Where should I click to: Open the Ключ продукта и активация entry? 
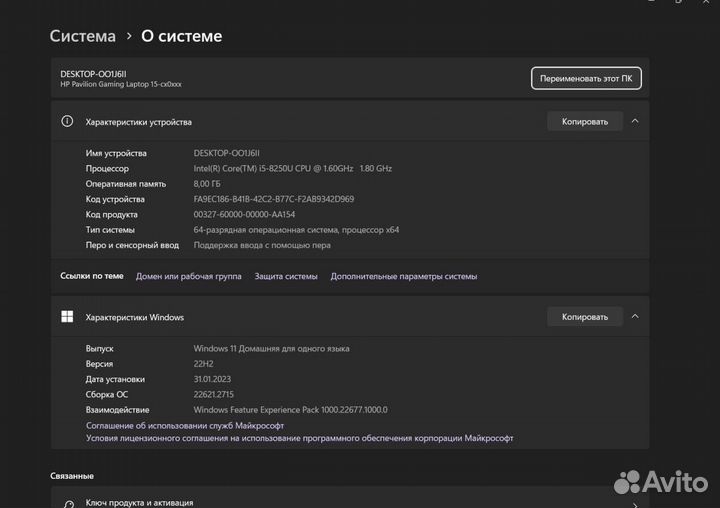[139, 502]
